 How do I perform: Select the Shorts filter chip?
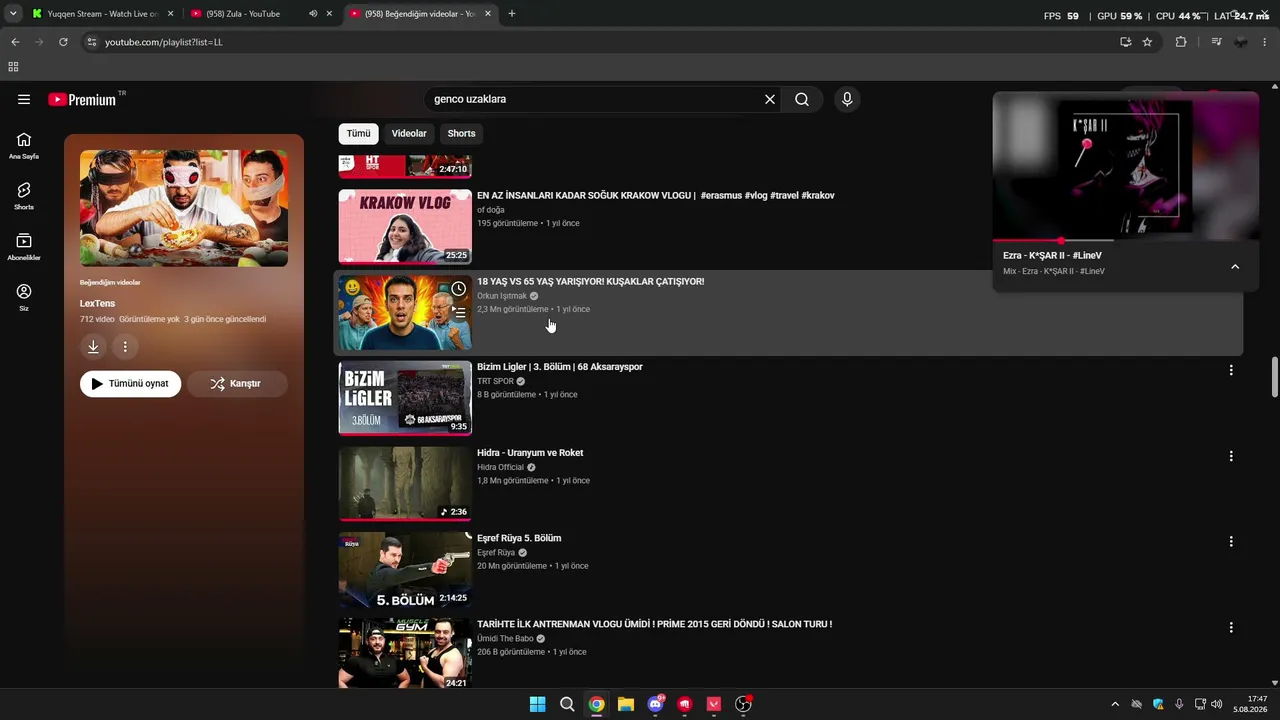pos(461,133)
